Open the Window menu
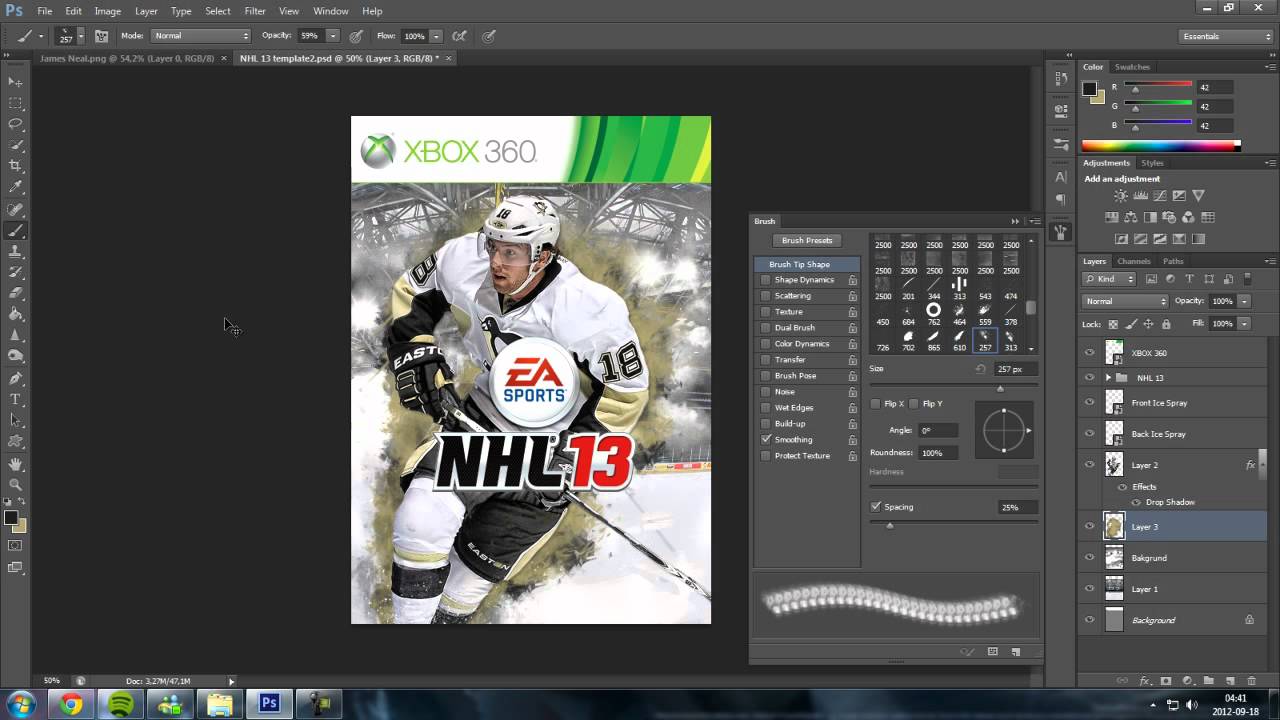Viewport: 1280px width, 720px height. 331,11
